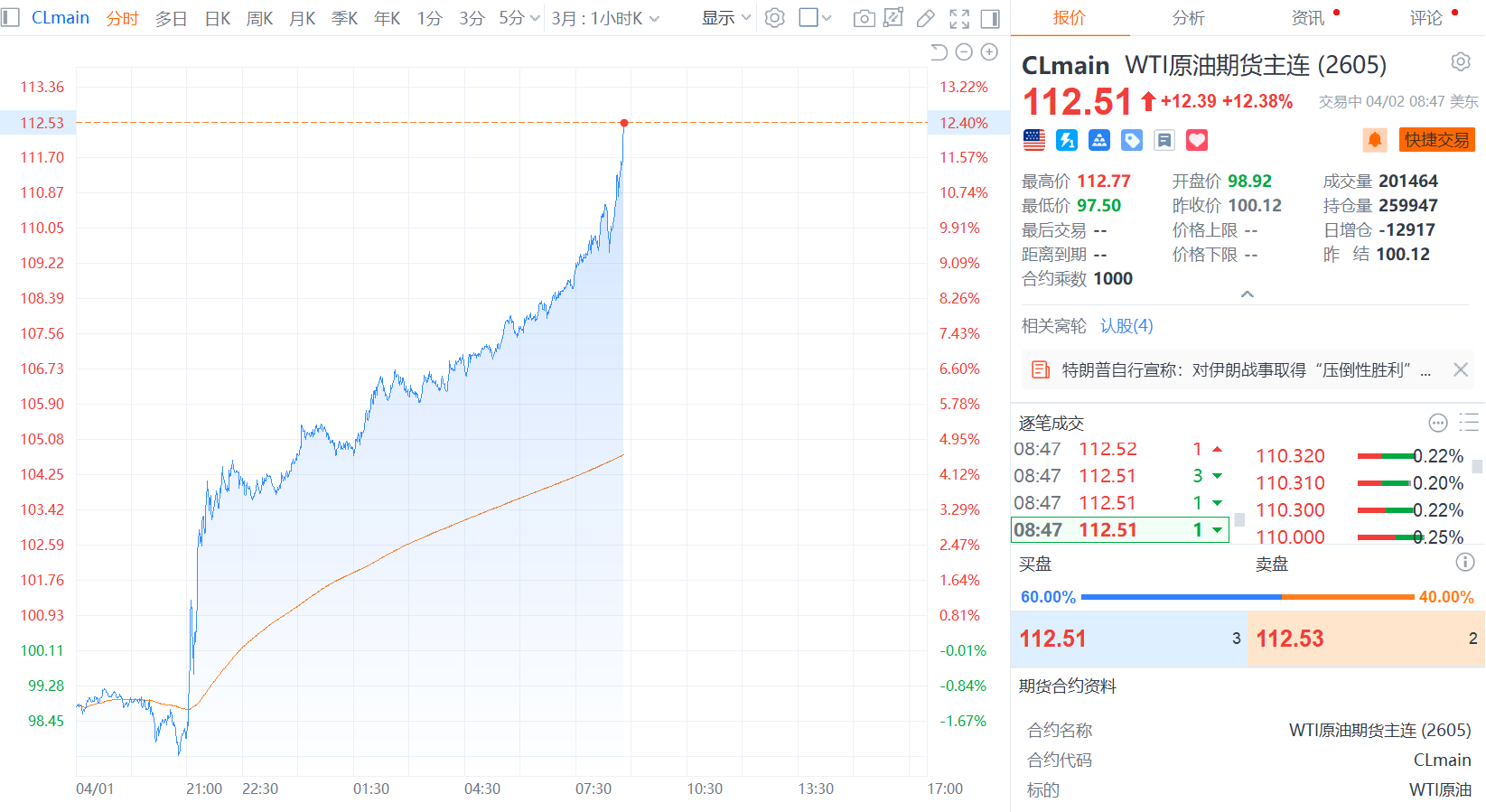The height and width of the screenshot is (812, 1486).
Task: Enter fullscreen chart mode
Action: tap(959, 18)
